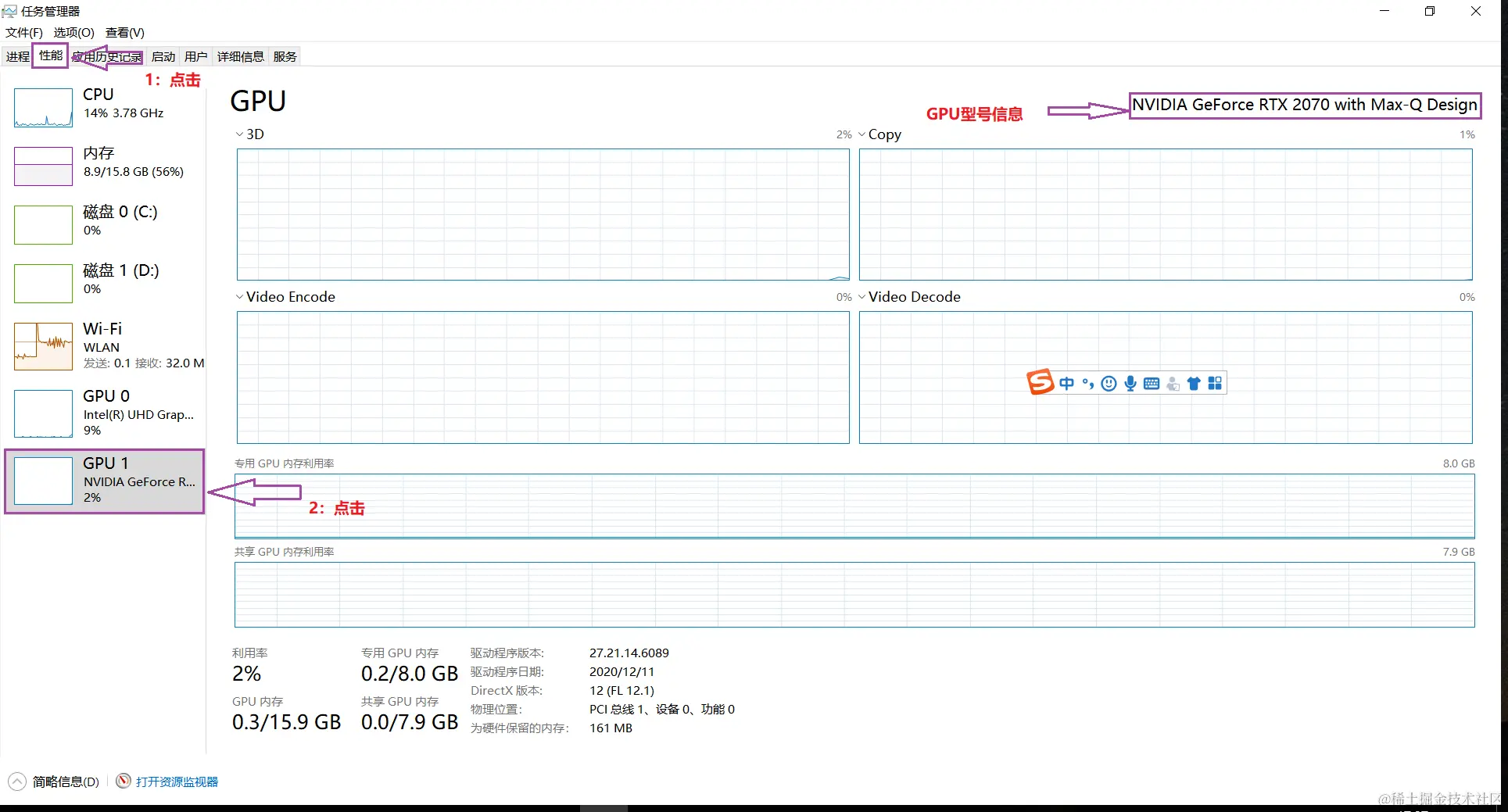Click the dedicated GPU memory graph
The image size is (1508, 812).
[854, 506]
